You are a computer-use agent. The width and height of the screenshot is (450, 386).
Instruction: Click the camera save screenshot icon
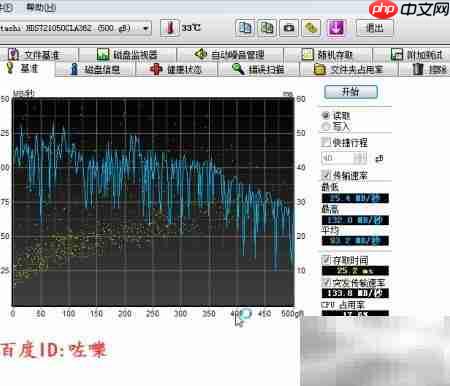(289, 28)
